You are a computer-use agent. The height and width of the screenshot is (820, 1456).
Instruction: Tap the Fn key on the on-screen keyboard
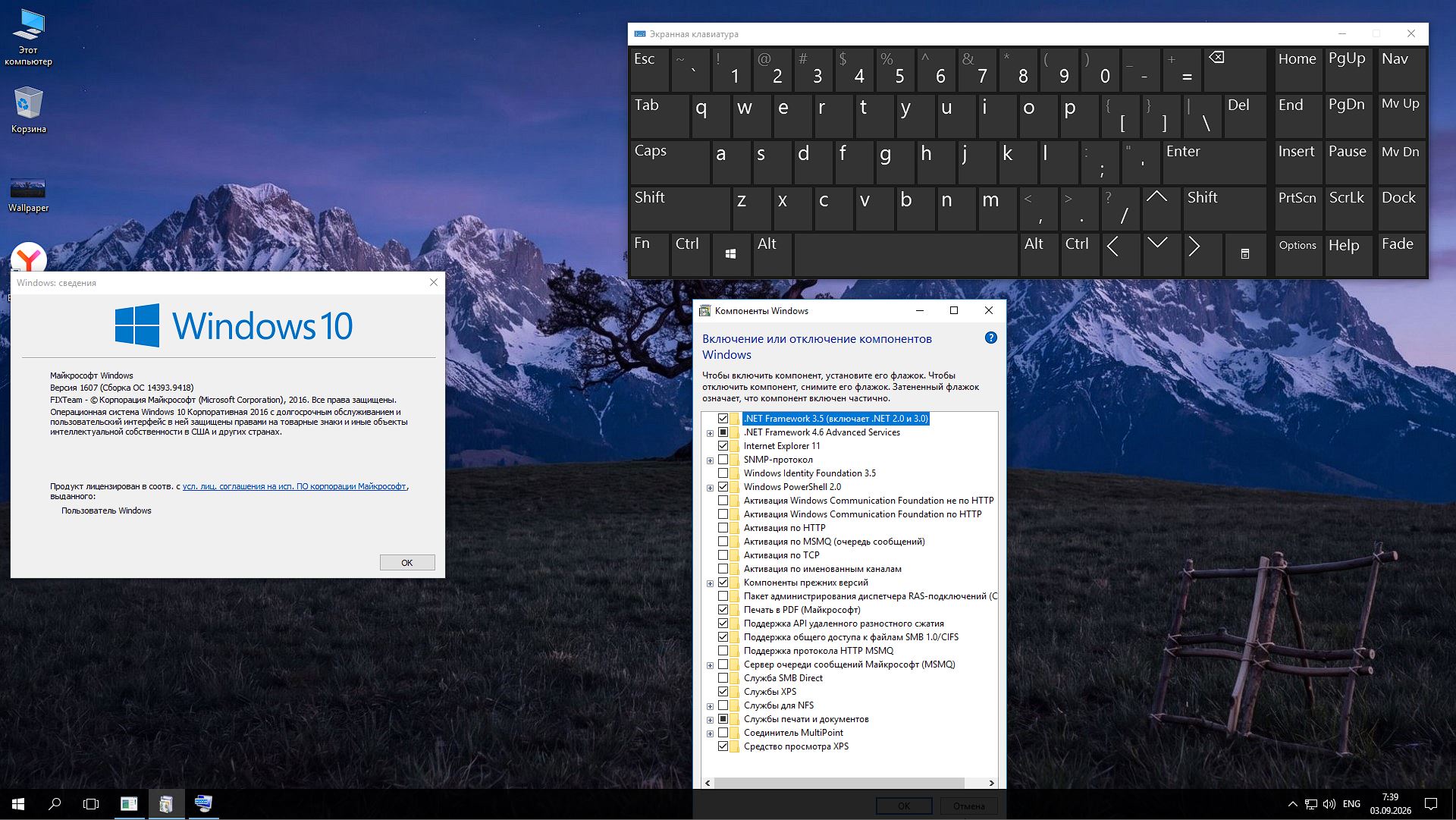[649, 254]
